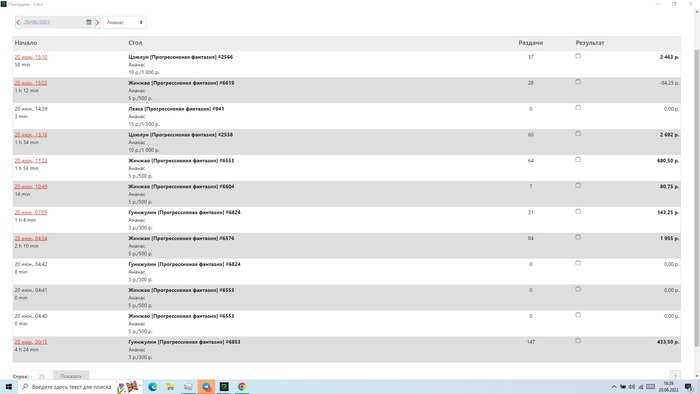Click the hands count 147
The width and height of the screenshot is (700, 394).
point(531,342)
